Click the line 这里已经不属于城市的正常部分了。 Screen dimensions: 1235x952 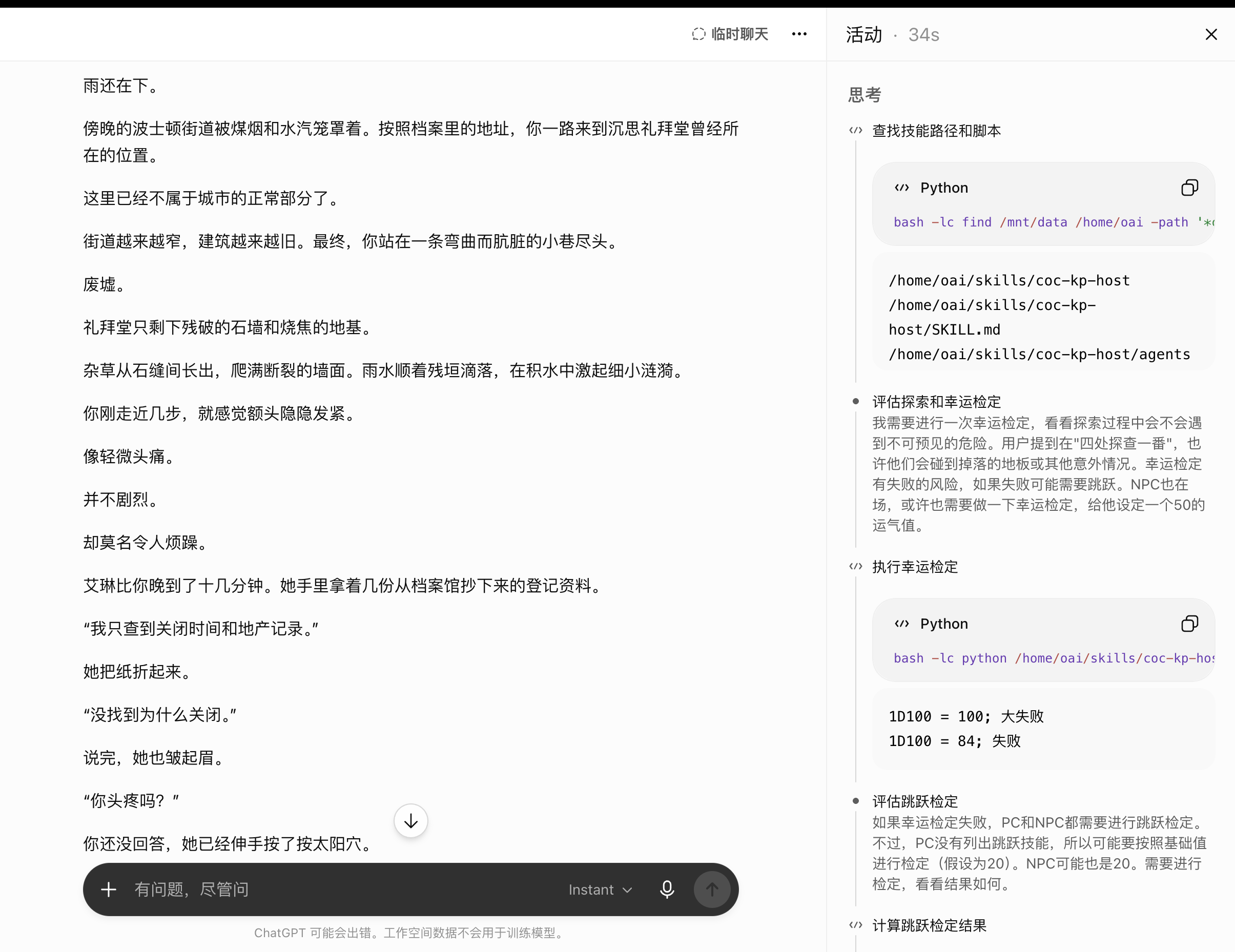pos(212,198)
